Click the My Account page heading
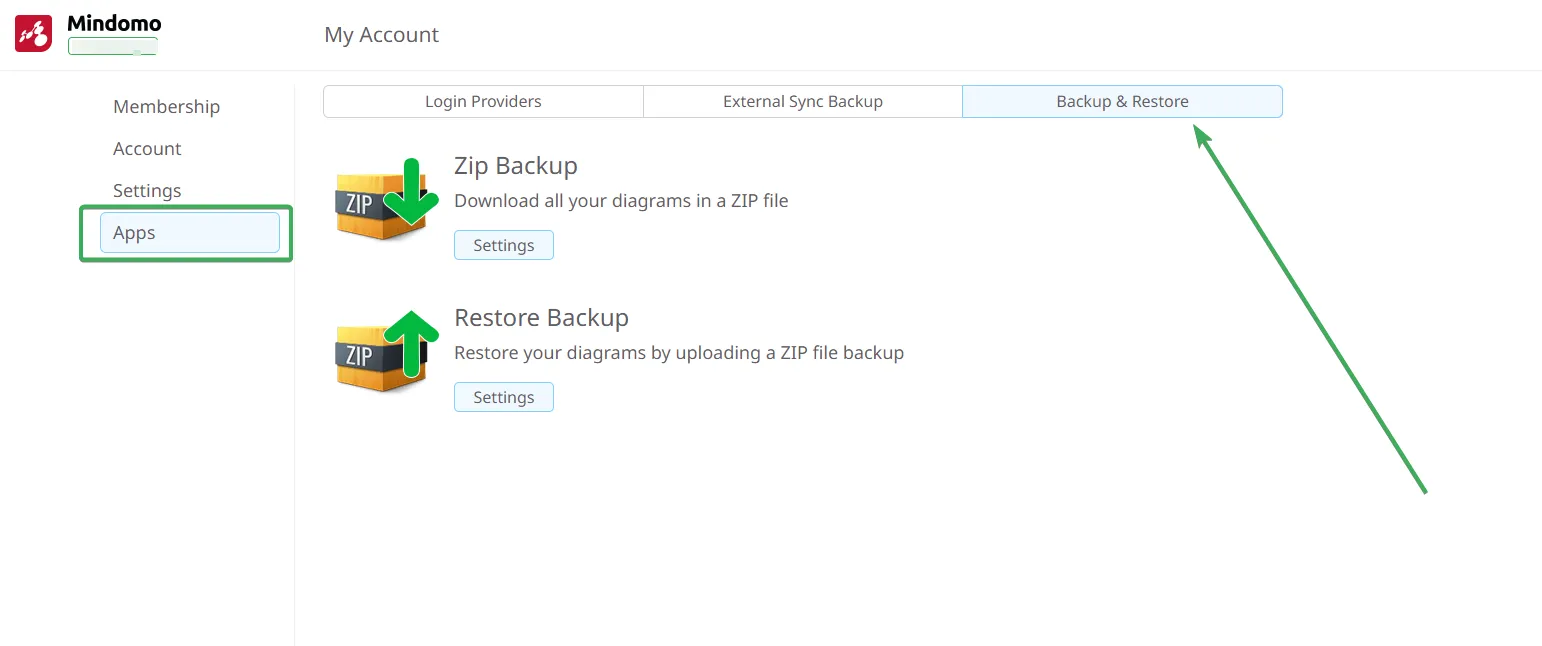Screen dimensions: 1542x646 click(381, 35)
